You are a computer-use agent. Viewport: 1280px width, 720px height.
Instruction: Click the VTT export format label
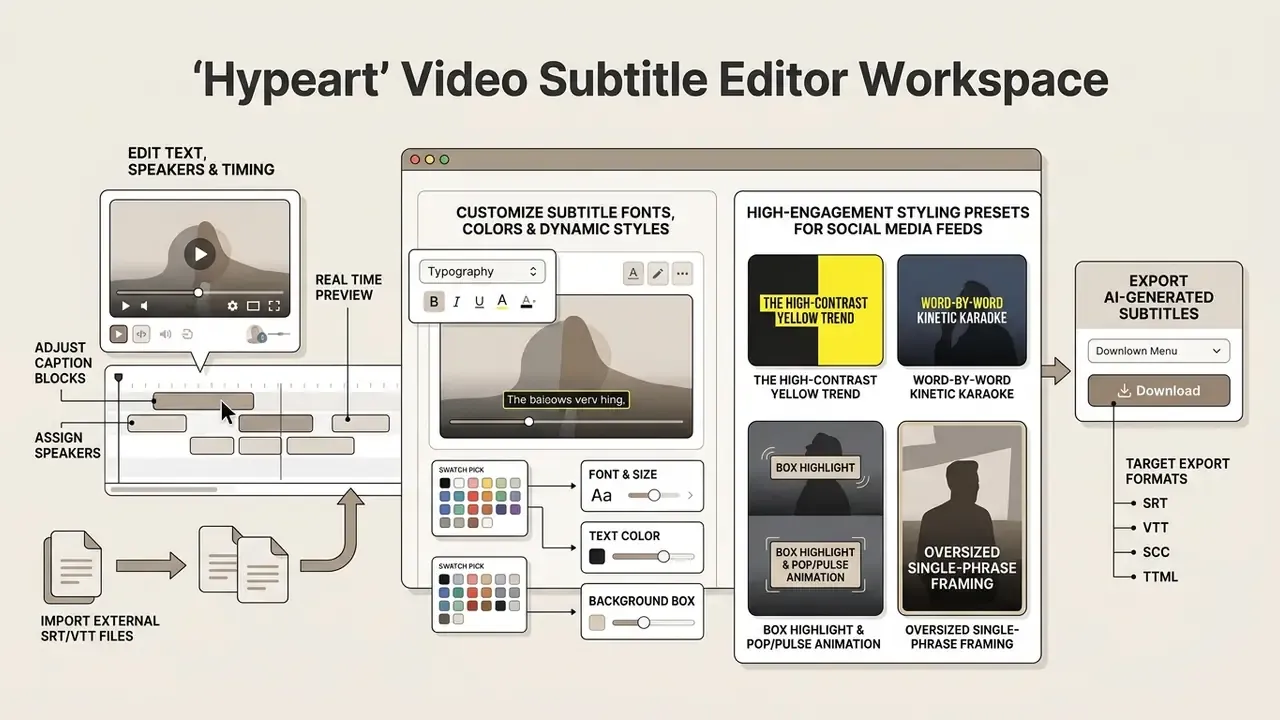[x=1155, y=527]
